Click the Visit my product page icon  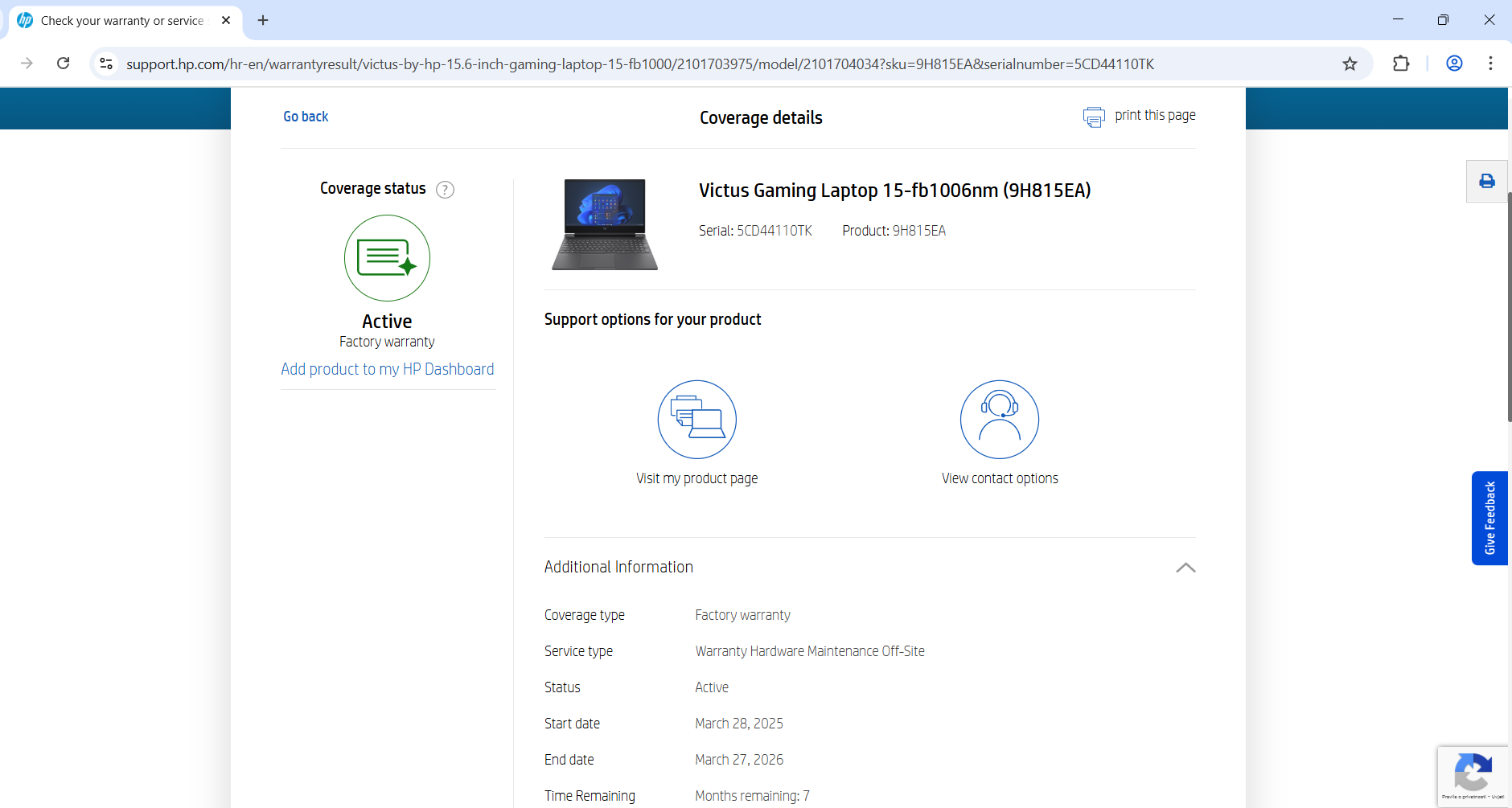697,420
